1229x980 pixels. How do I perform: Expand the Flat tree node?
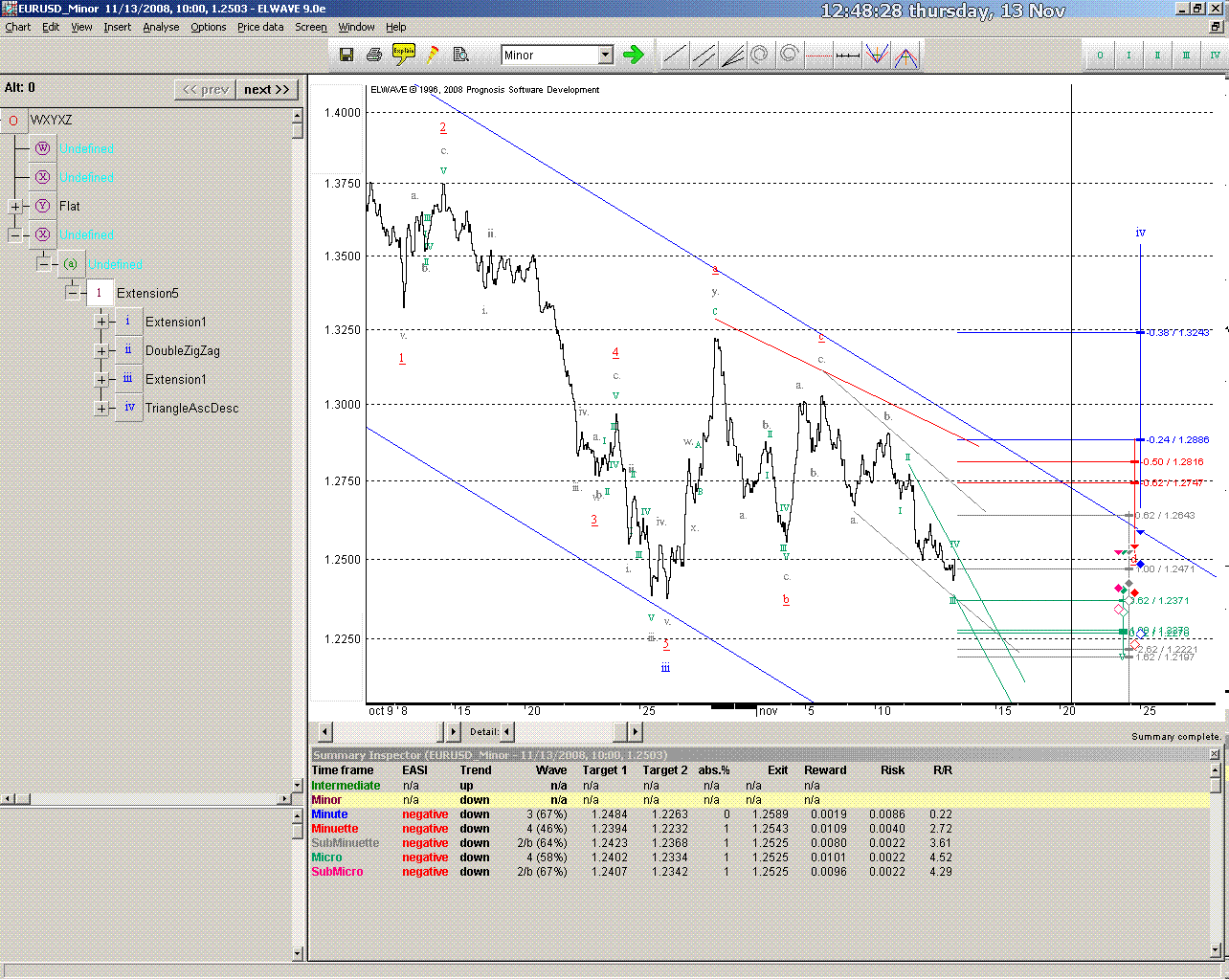tap(15, 206)
